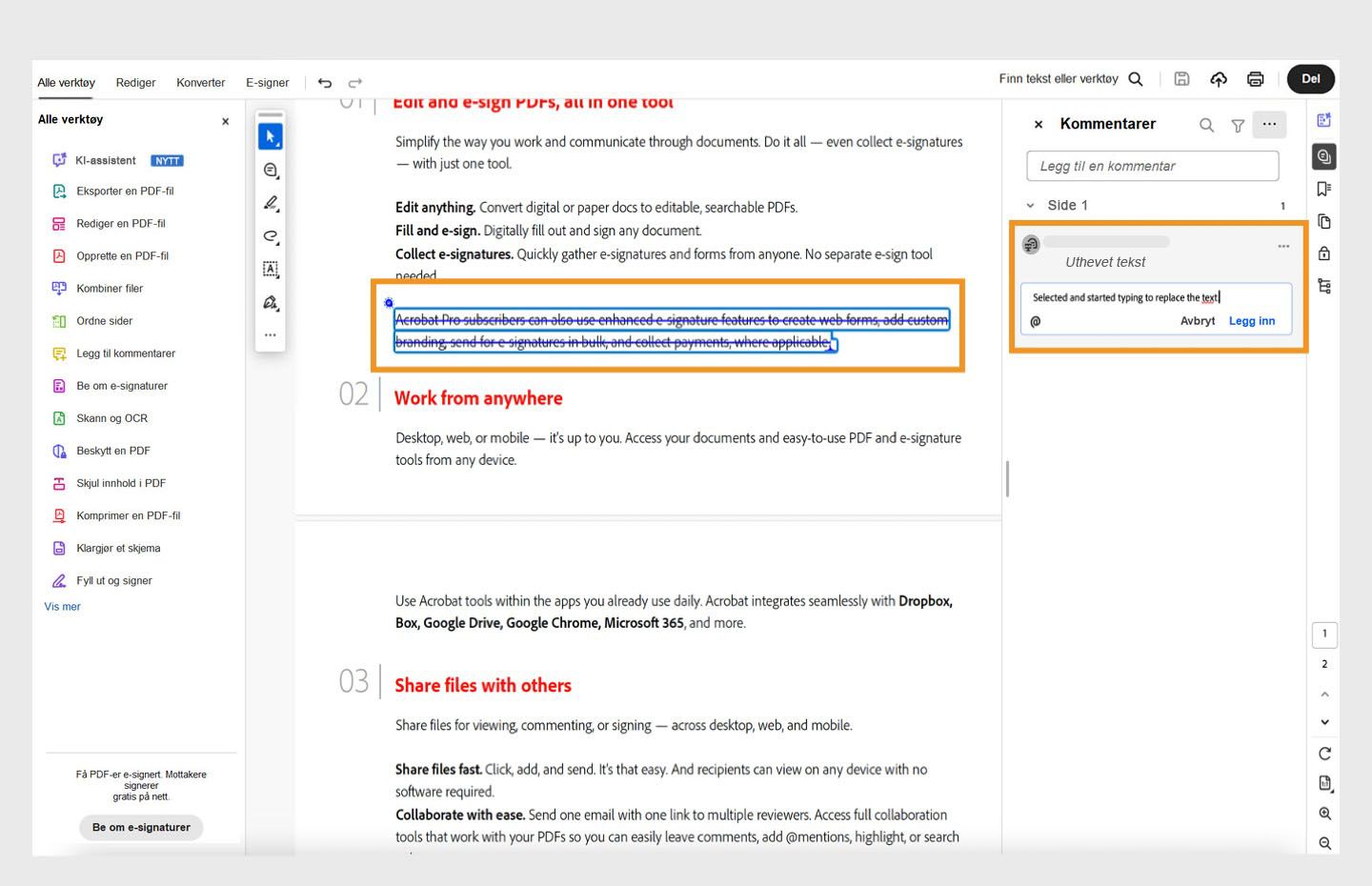This screenshot has height=886, width=1372.
Task: Close the Alle verktøy panel
Action: coord(226,121)
